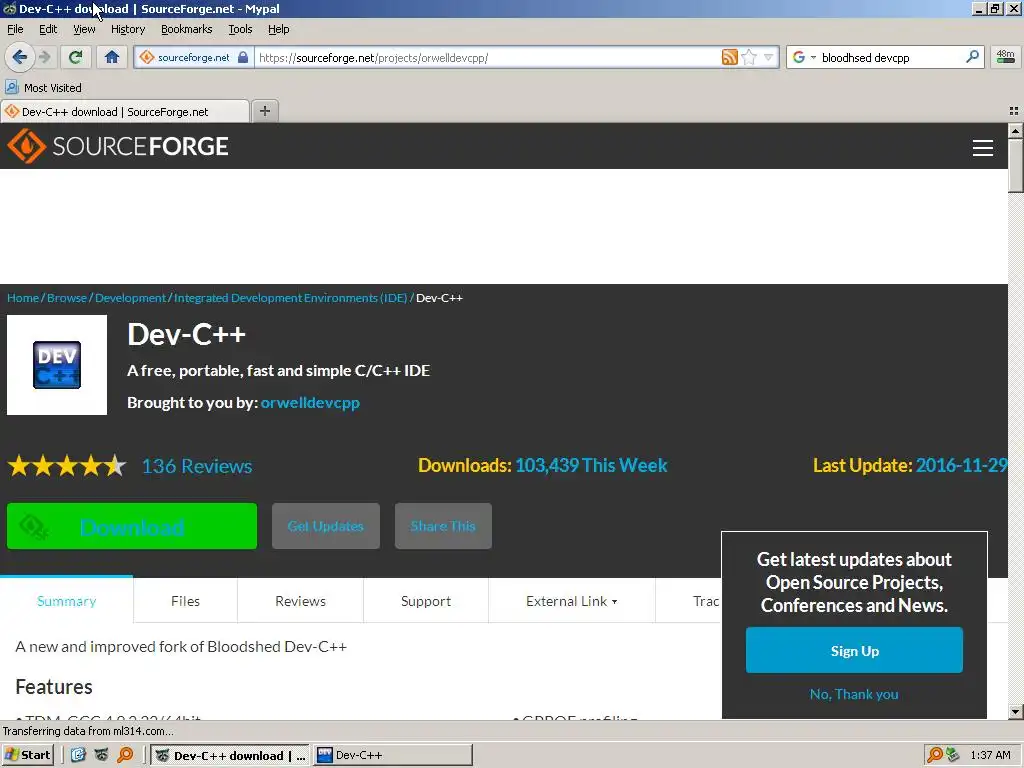Click the green Download button

[x=132, y=526]
